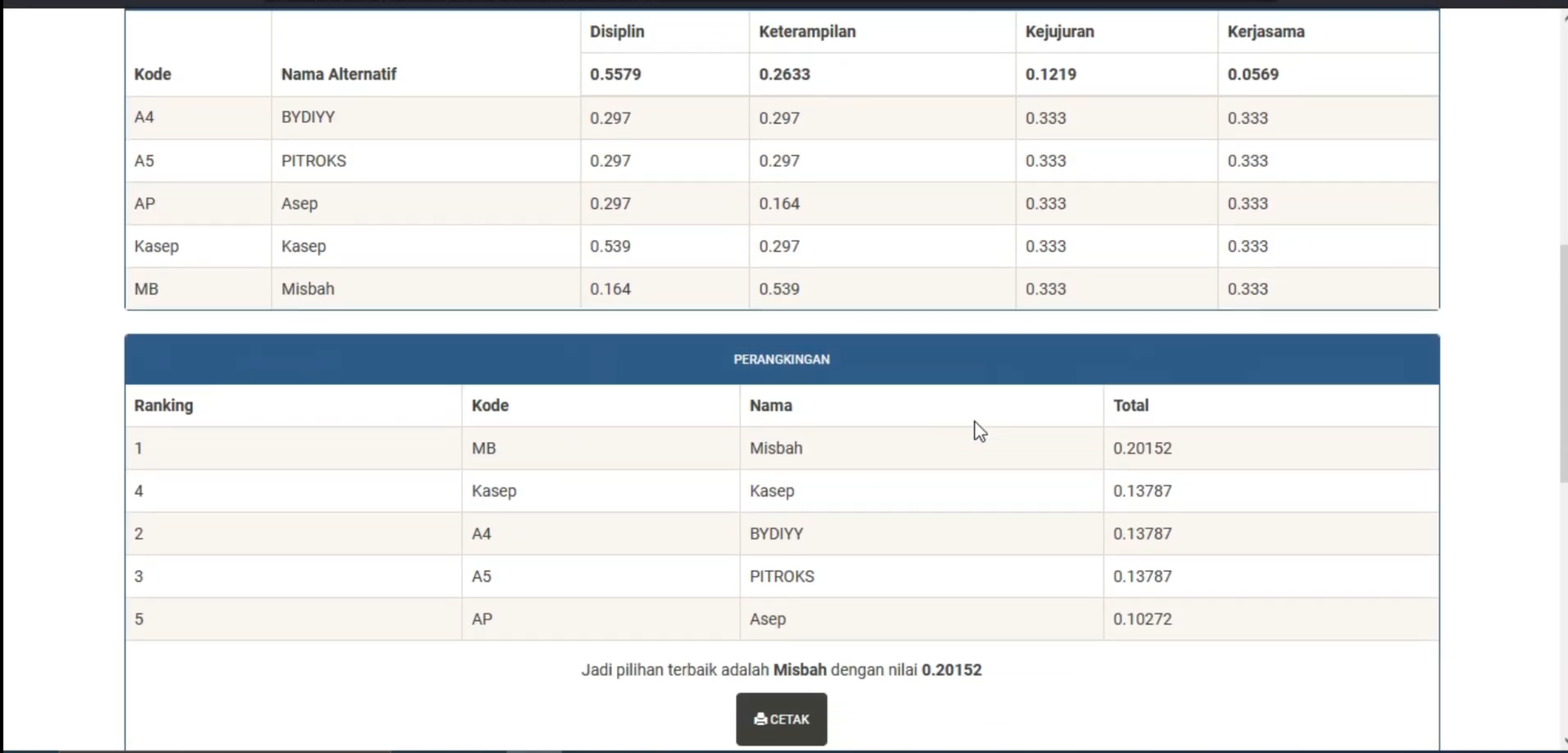Click the conclusion text naming Misbah as best
Image resolution: width=1568 pixels, height=753 pixels.
(x=782, y=670)
